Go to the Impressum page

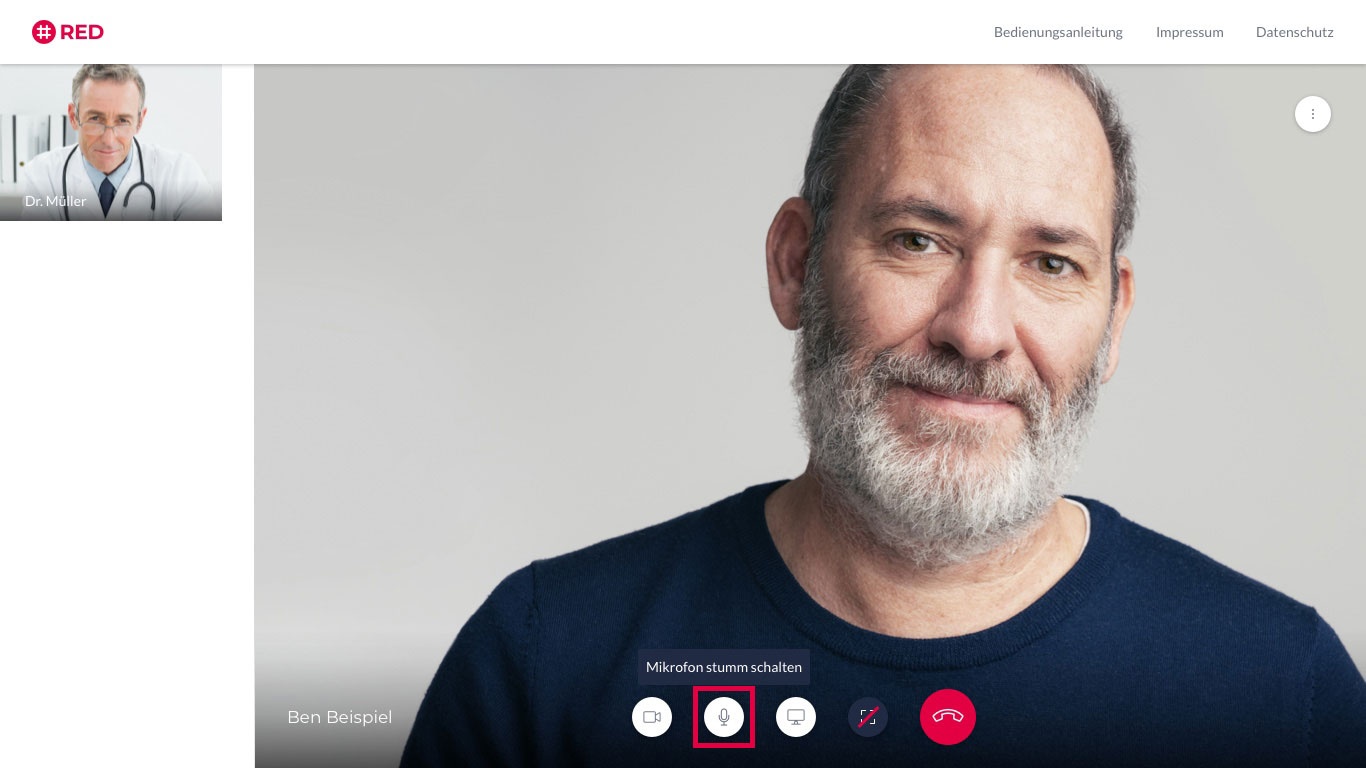pos(1190,32)
